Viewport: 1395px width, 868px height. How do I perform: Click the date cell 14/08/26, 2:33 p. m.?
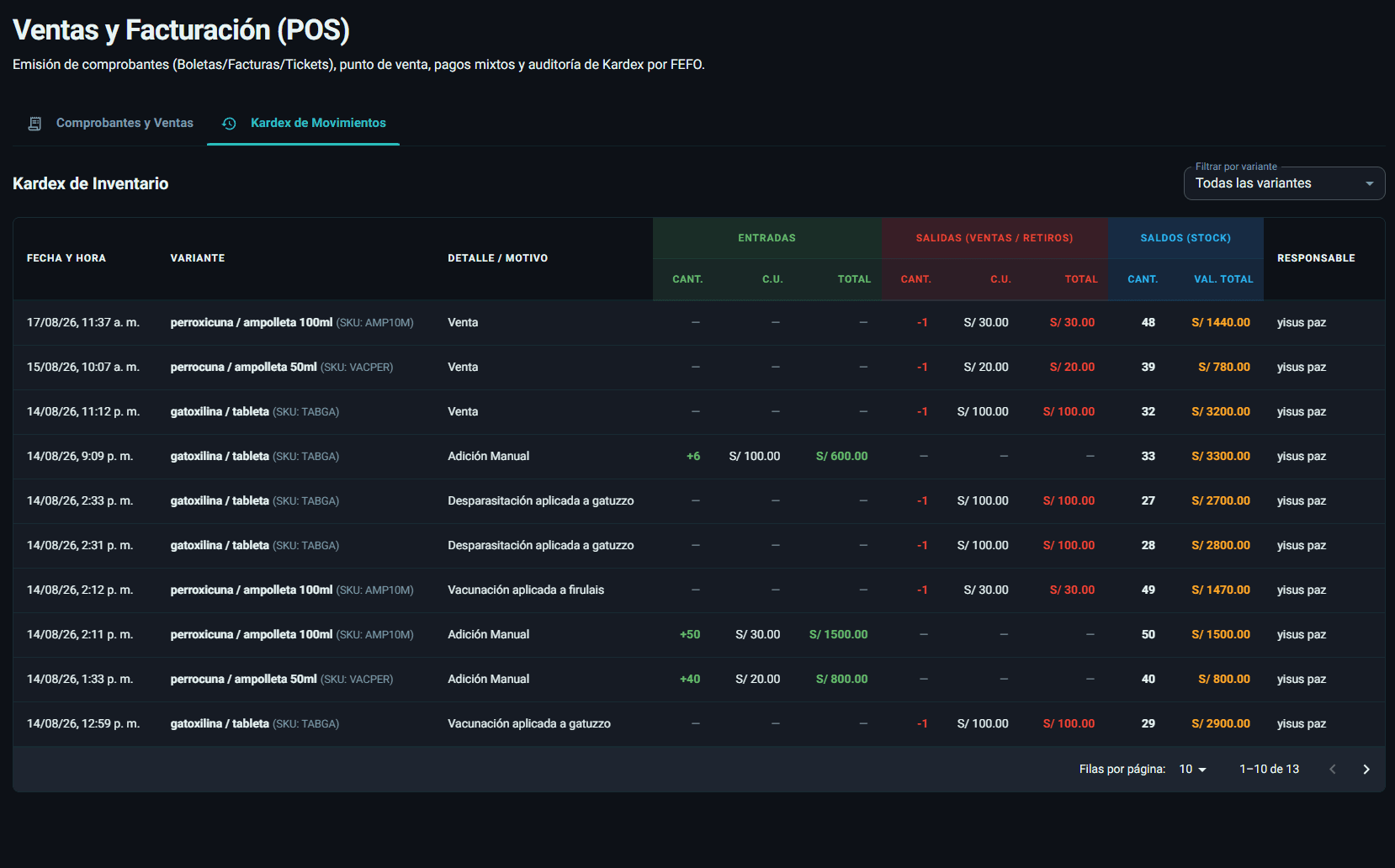(x=80, y=500)
